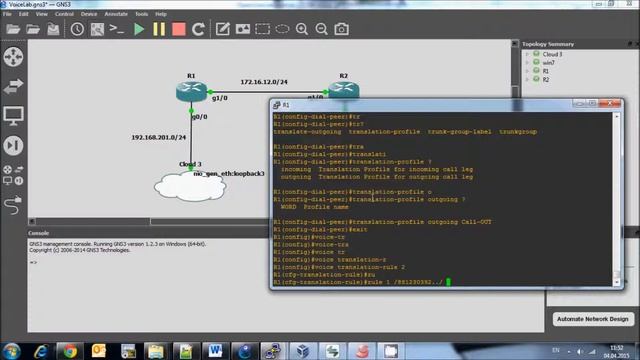Select the Draw rectangle tool
The image size is (640, 360).
pos(262,29)
